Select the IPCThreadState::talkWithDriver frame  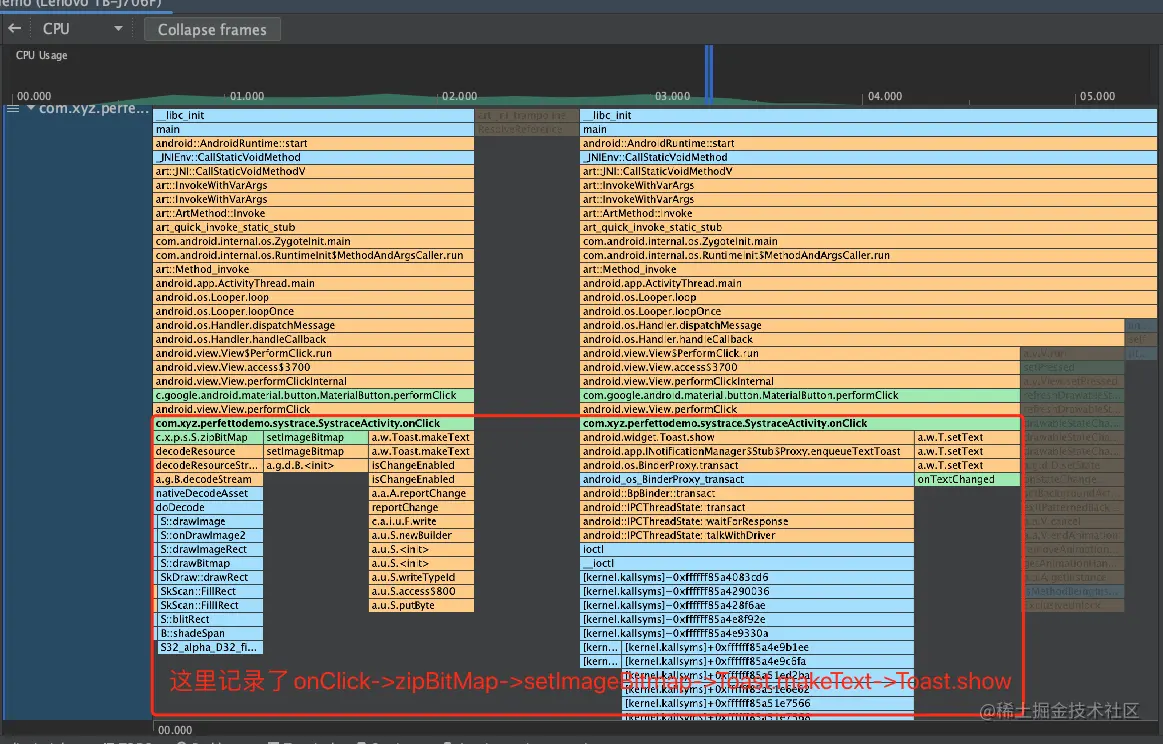[x=747, y=536]
